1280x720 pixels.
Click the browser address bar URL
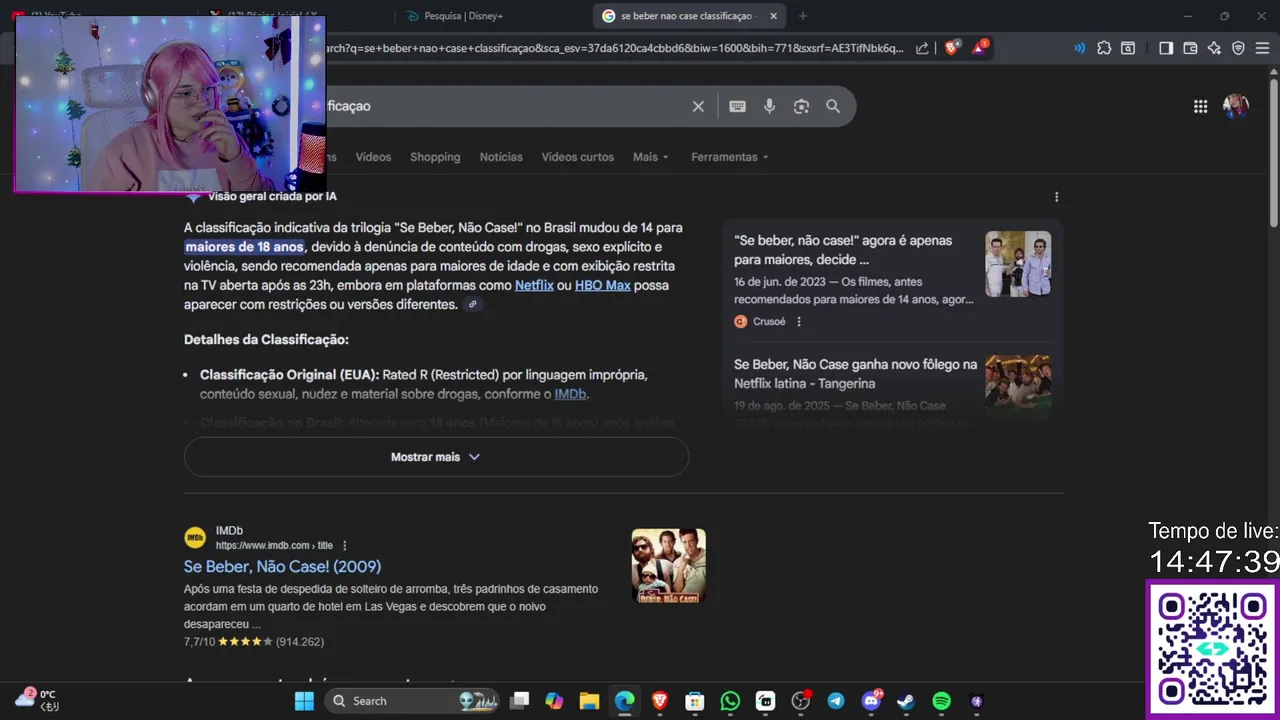(x=615, y=48)
